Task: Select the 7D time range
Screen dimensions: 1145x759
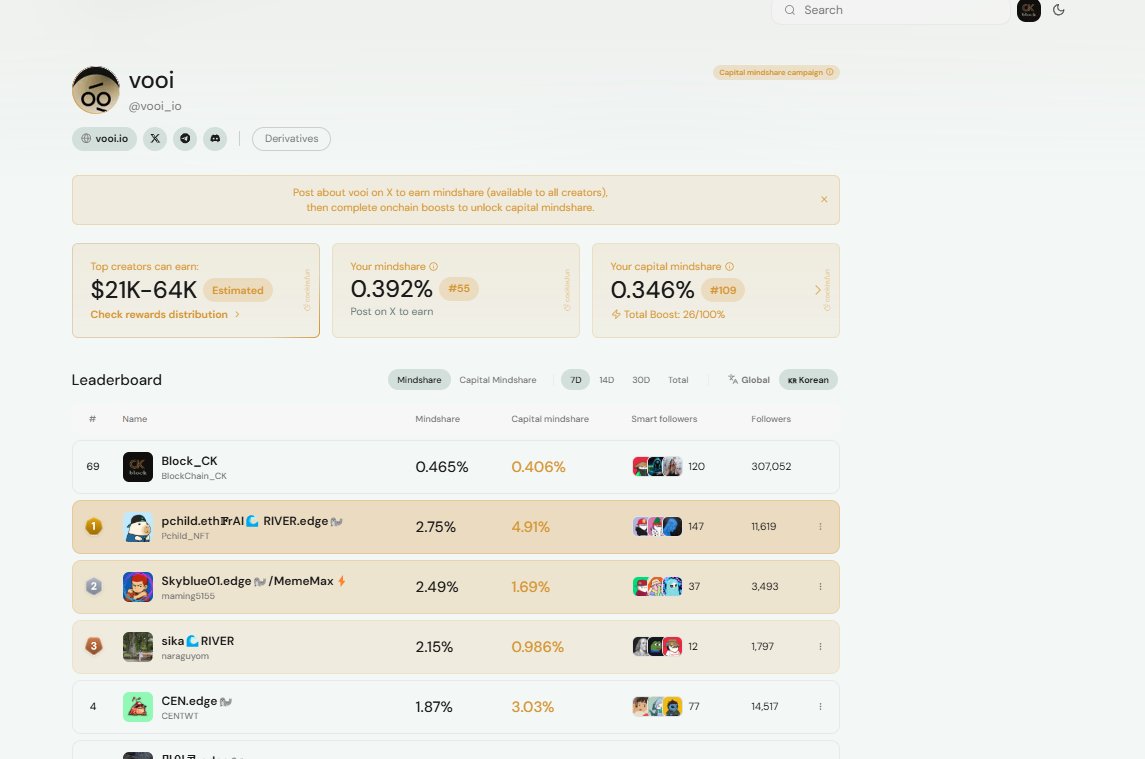Action: (575, 380)
